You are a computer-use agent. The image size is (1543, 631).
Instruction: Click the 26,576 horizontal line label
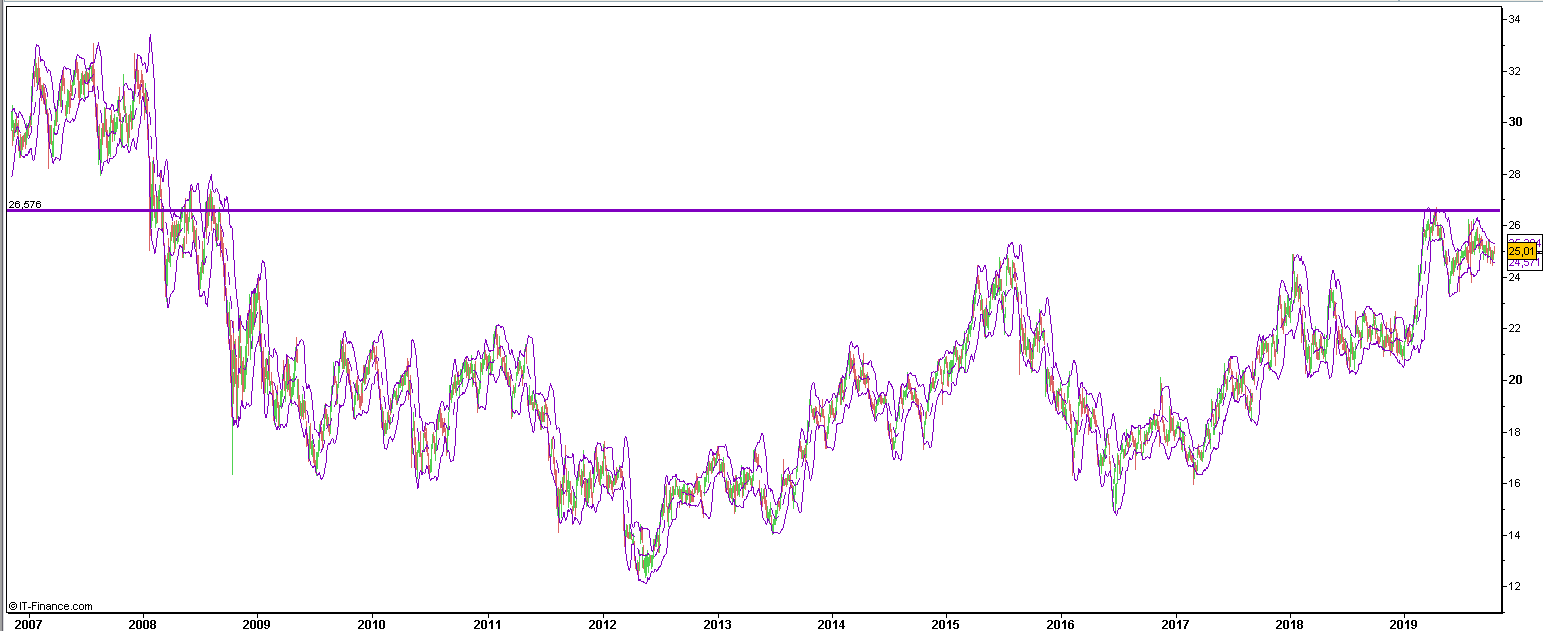[x=24, y=205]
